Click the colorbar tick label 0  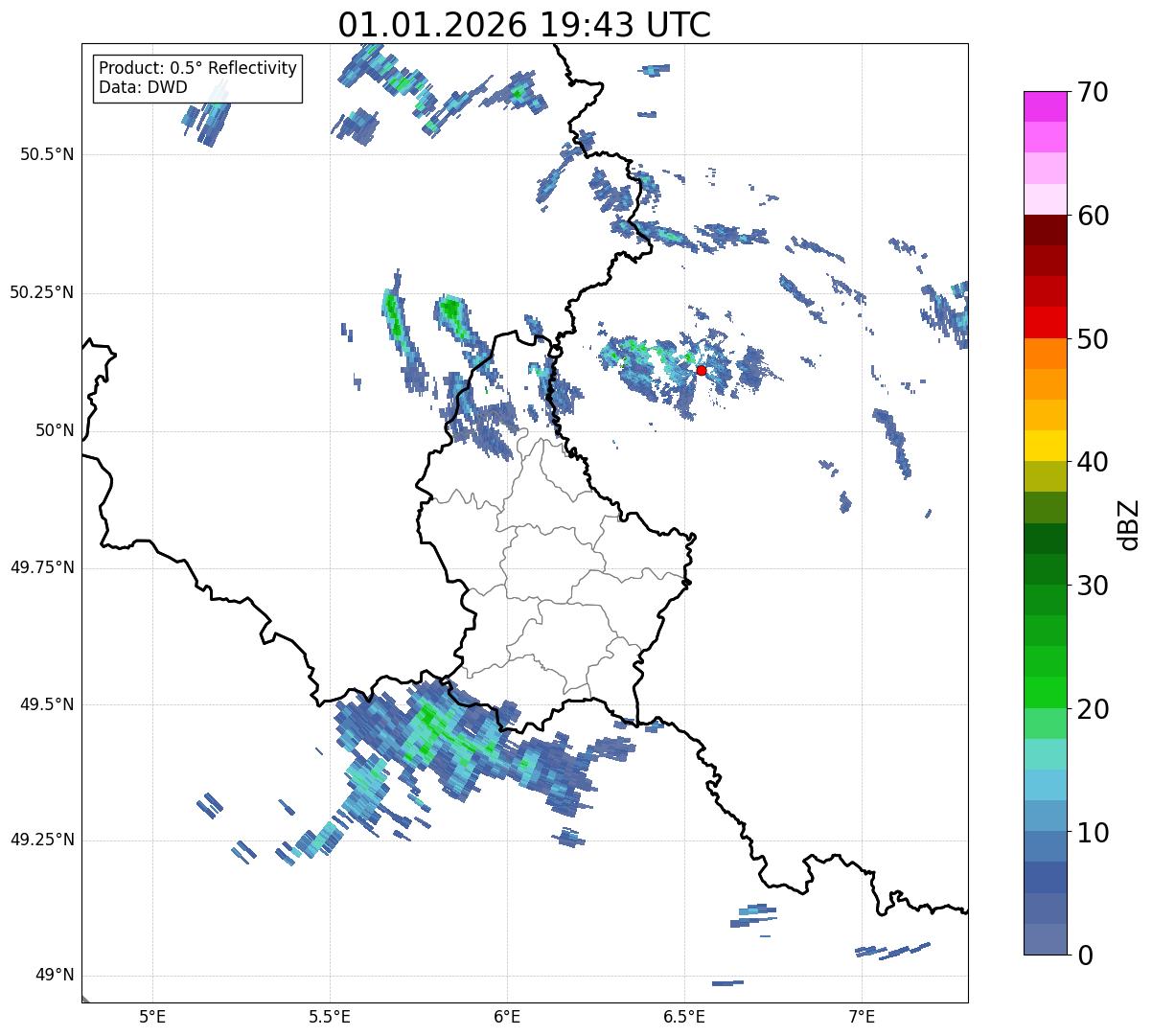tap(1086, 955)
